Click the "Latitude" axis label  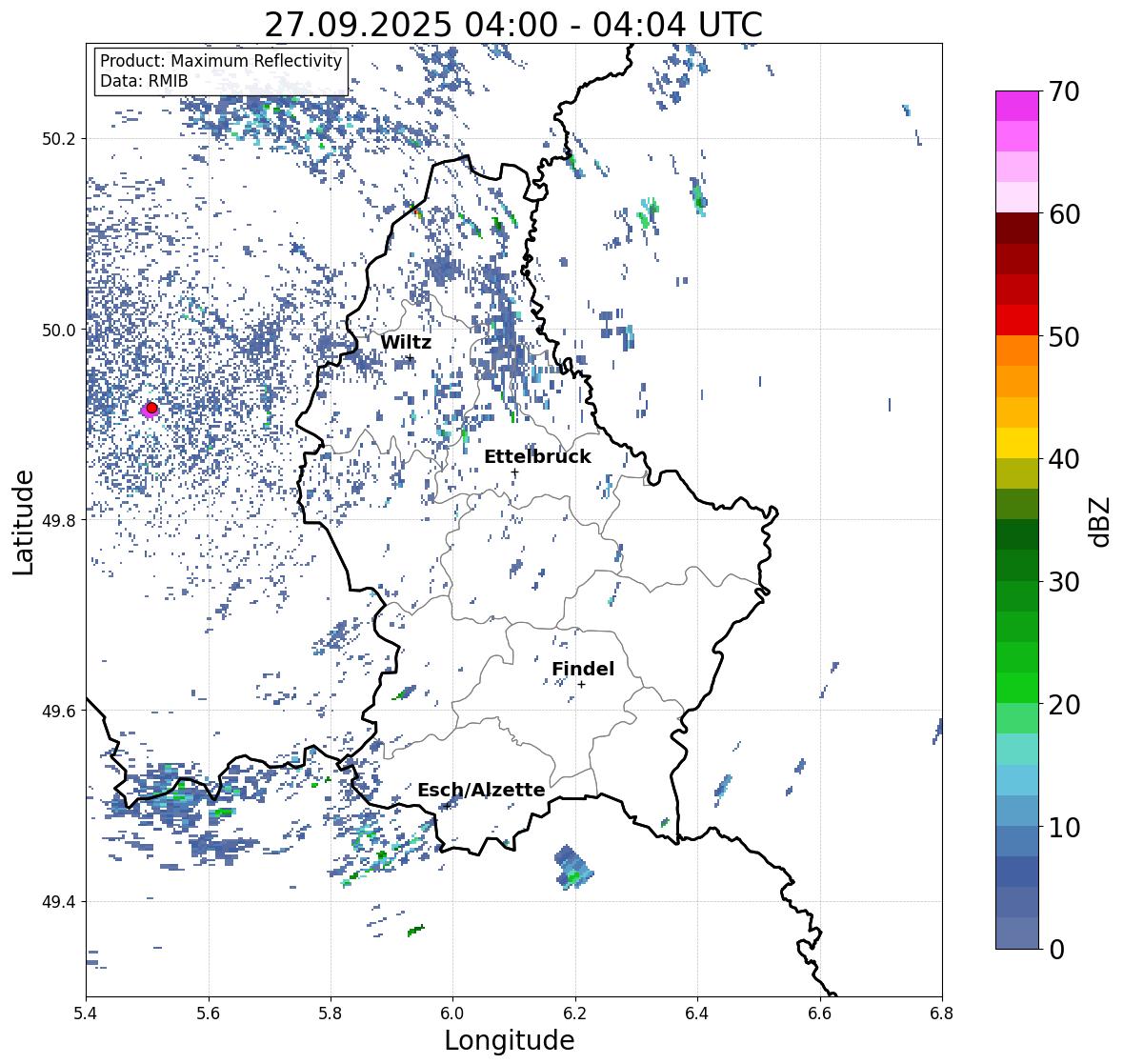tap(24, 523)
